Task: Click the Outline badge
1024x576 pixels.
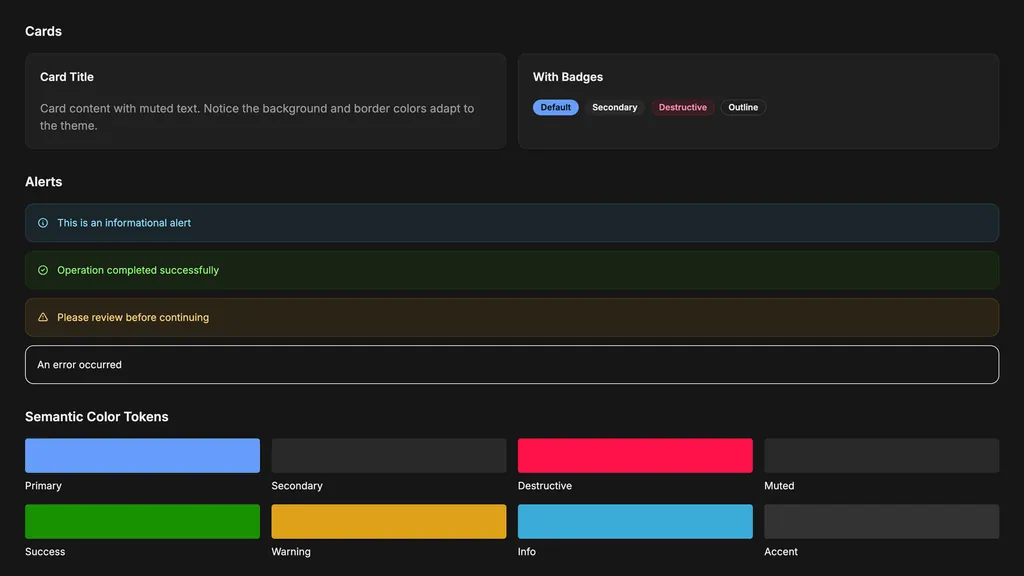Action: click(743, 107)
